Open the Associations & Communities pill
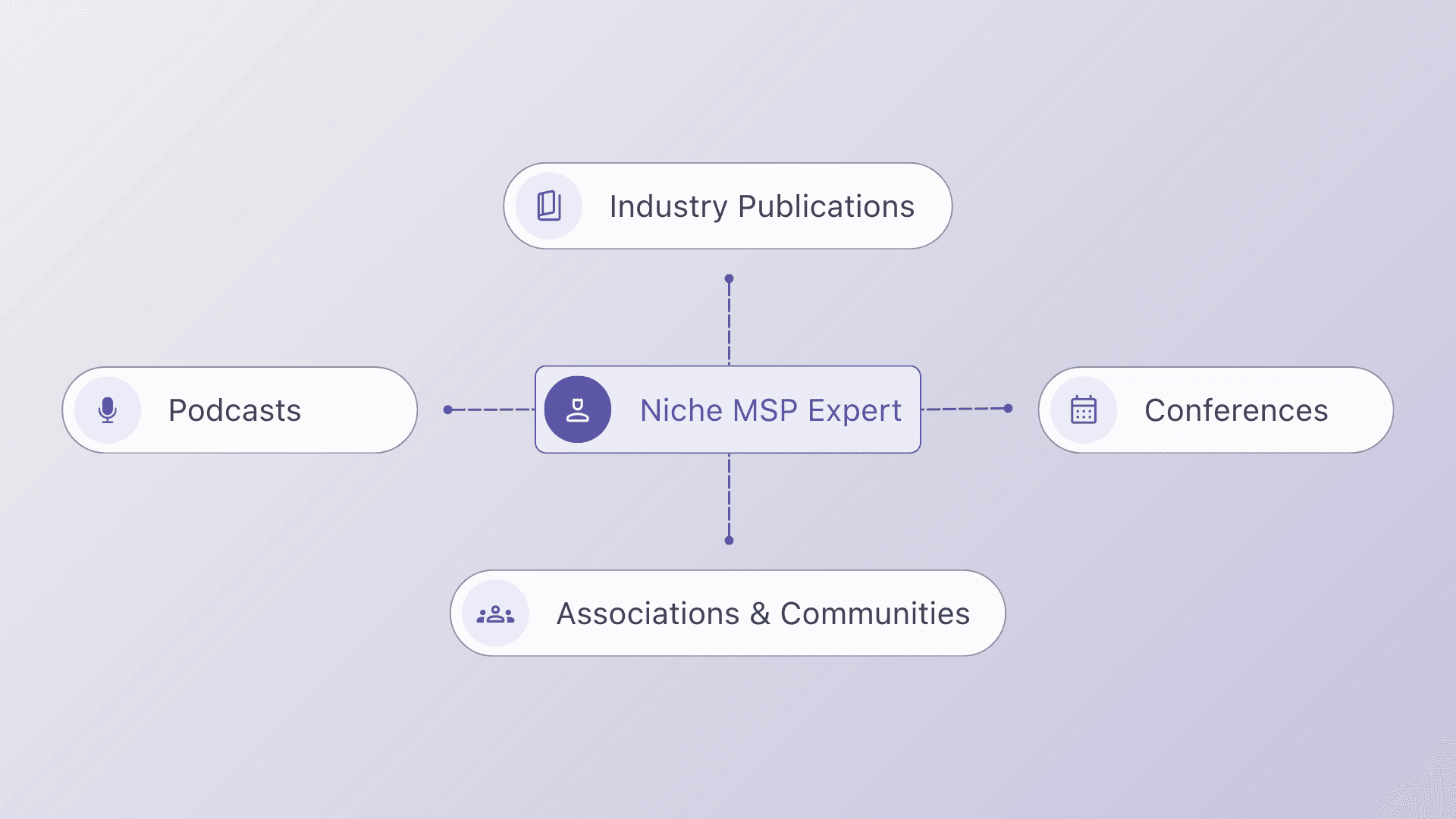 pos(728,613)
